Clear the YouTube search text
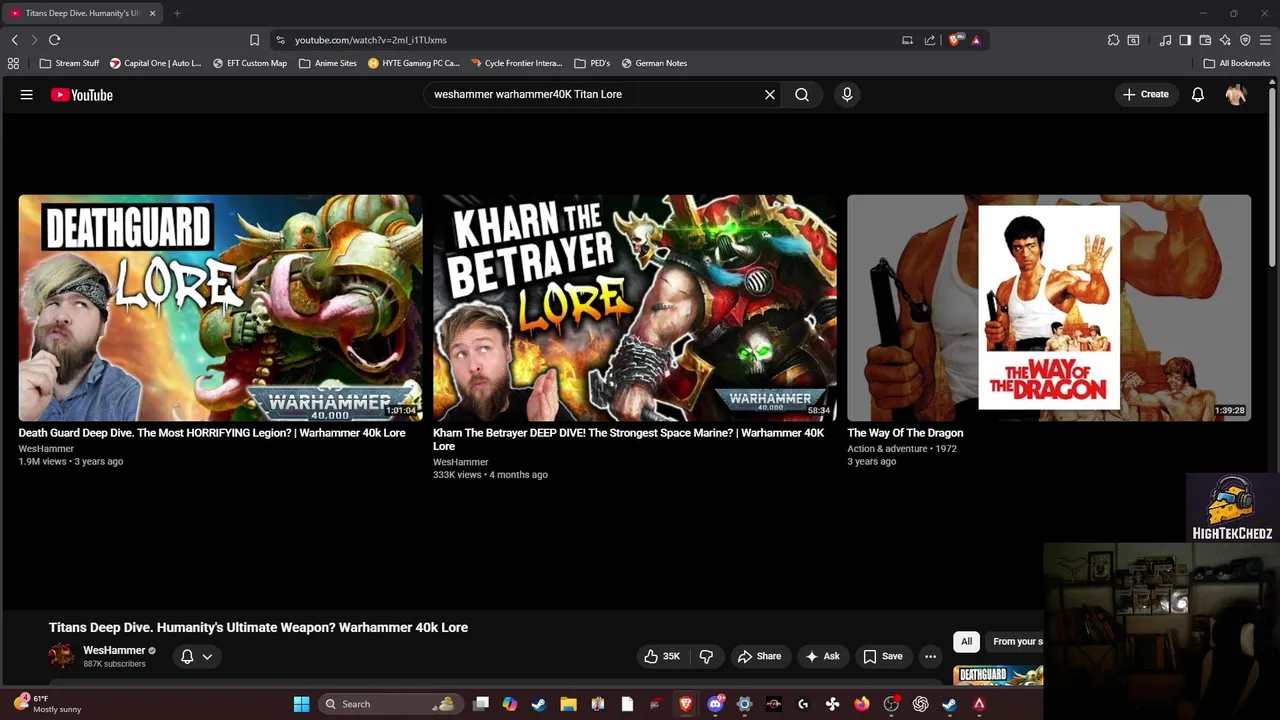 click(x=770, y=95)
